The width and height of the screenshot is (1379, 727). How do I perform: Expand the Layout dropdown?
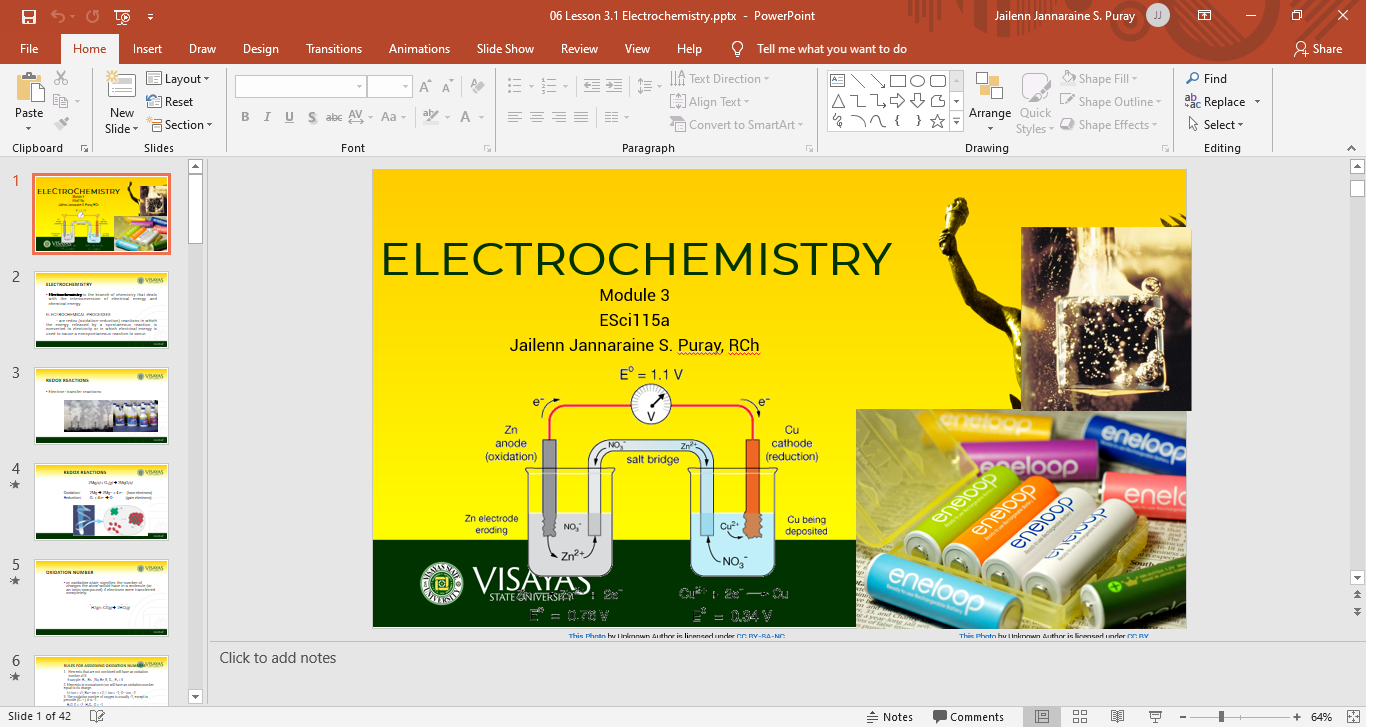coord(179,79)
